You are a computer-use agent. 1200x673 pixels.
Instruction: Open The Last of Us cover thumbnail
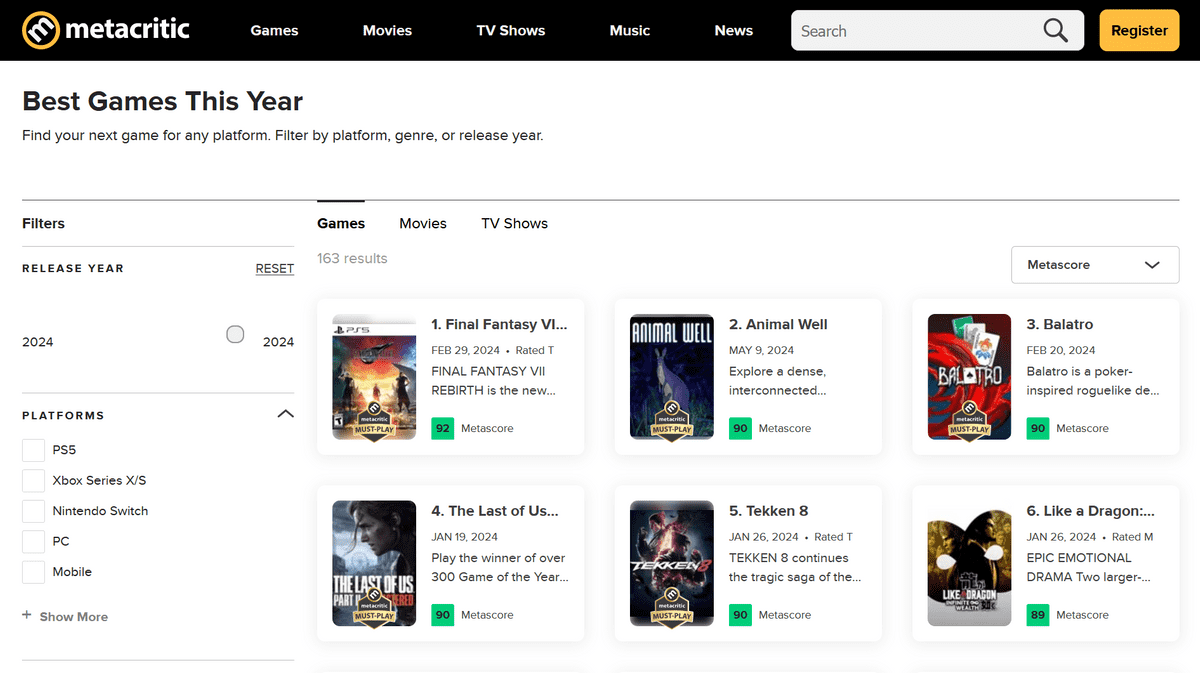click(374, 563)
